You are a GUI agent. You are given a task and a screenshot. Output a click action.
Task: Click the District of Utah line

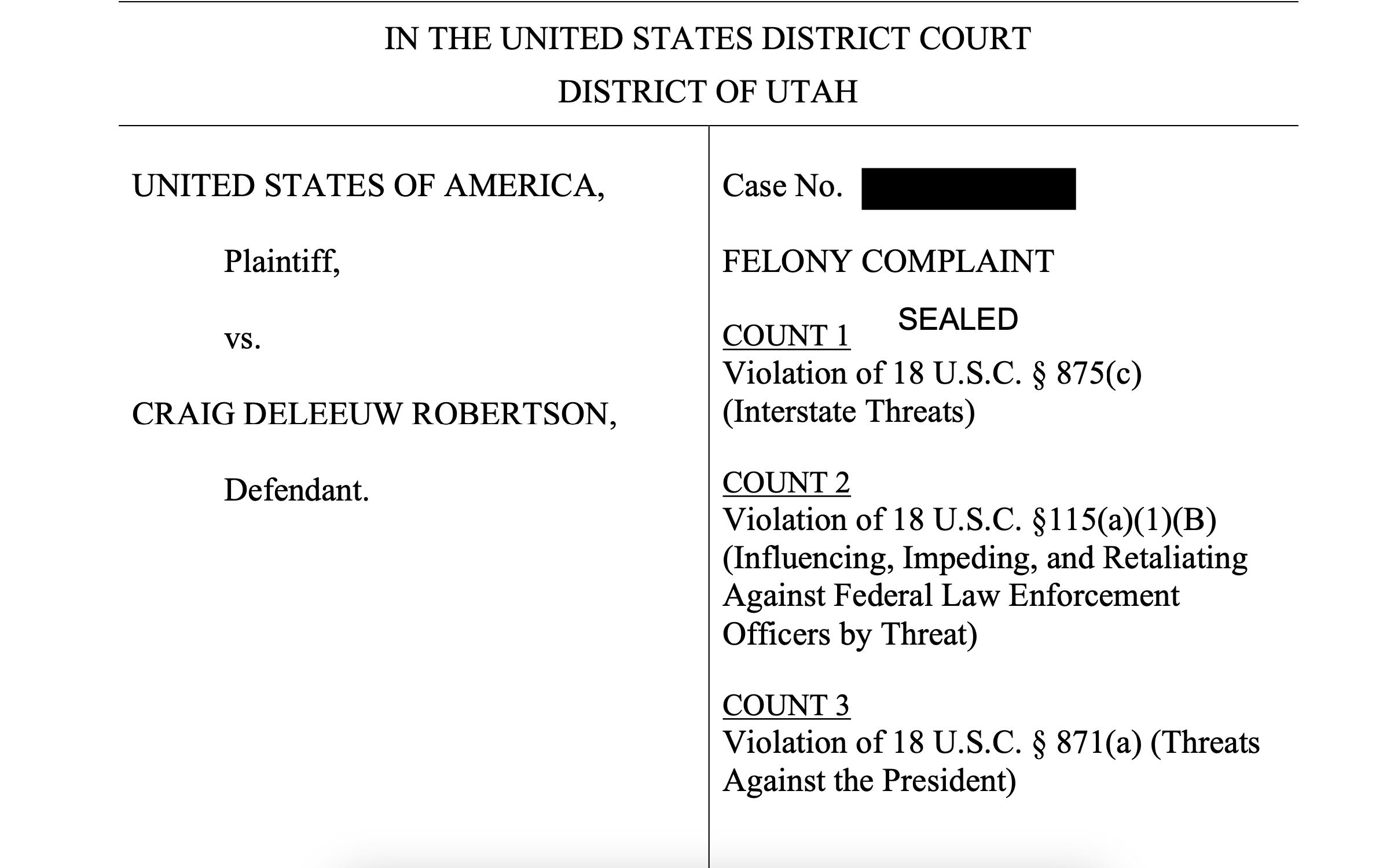point(707,91)
